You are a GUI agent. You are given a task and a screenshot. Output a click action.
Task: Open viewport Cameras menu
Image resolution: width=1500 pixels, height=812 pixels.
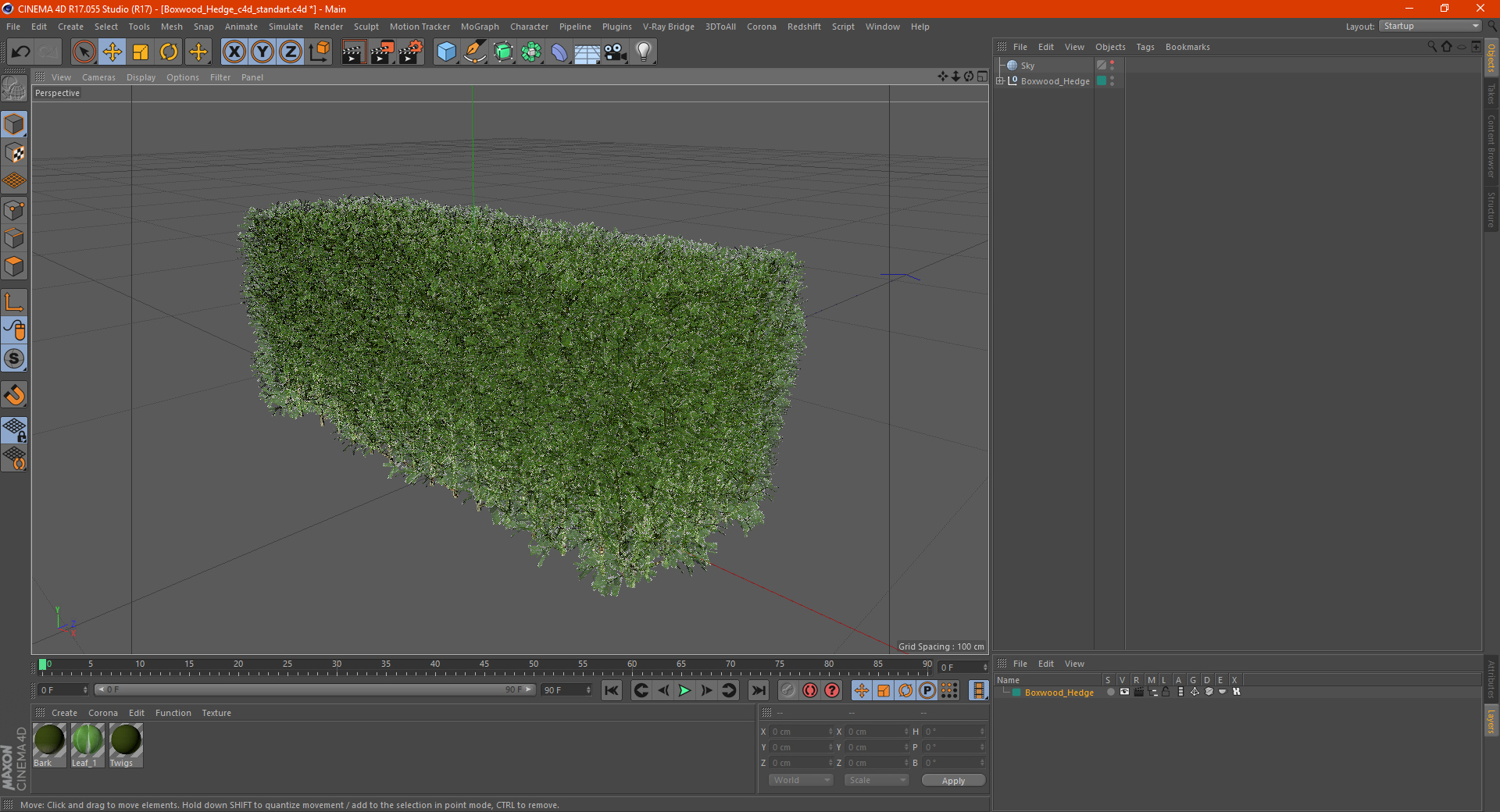point(98,77)
